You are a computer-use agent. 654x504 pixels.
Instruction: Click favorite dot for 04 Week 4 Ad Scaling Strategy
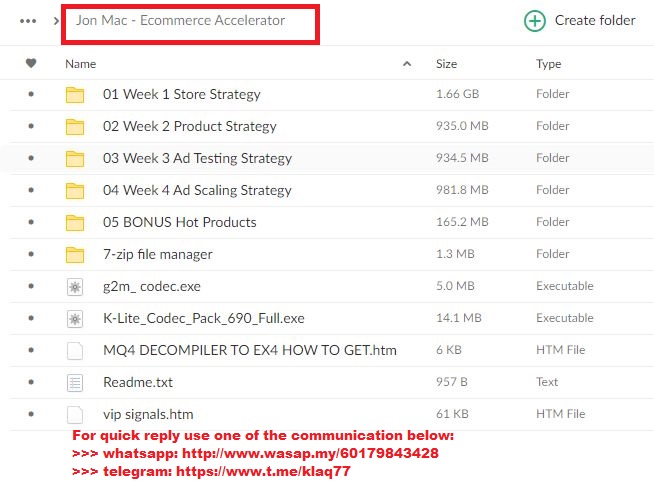coord(31,190)
